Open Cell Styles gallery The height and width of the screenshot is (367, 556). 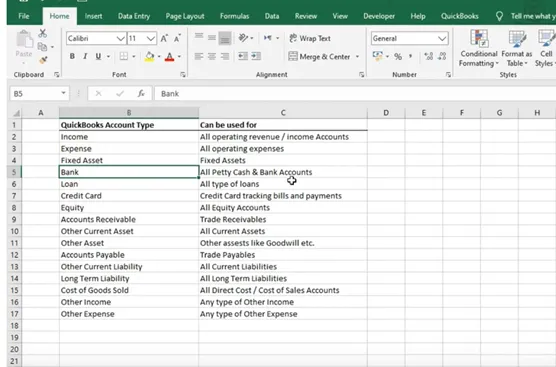coord(545,48)
